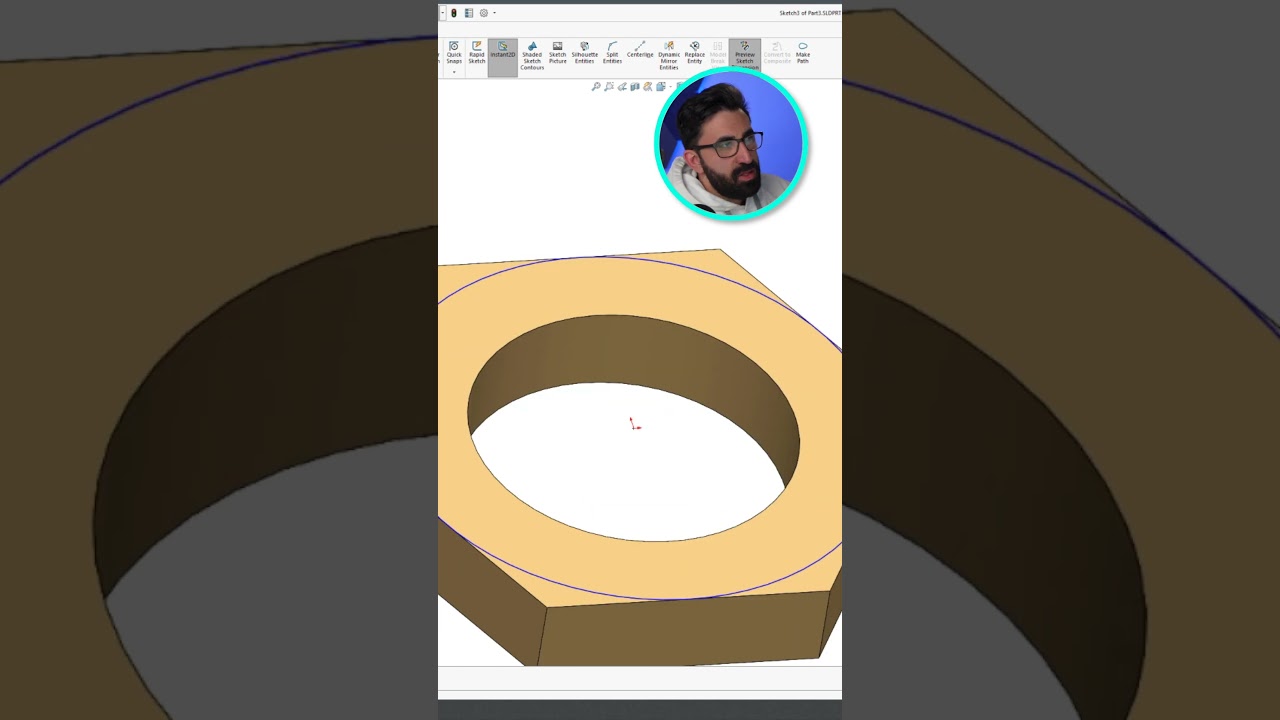Viewport: 1280px width, 720px height.
Task: Activate the Rapid Sketch tool
Action: [x=477, y=53]
